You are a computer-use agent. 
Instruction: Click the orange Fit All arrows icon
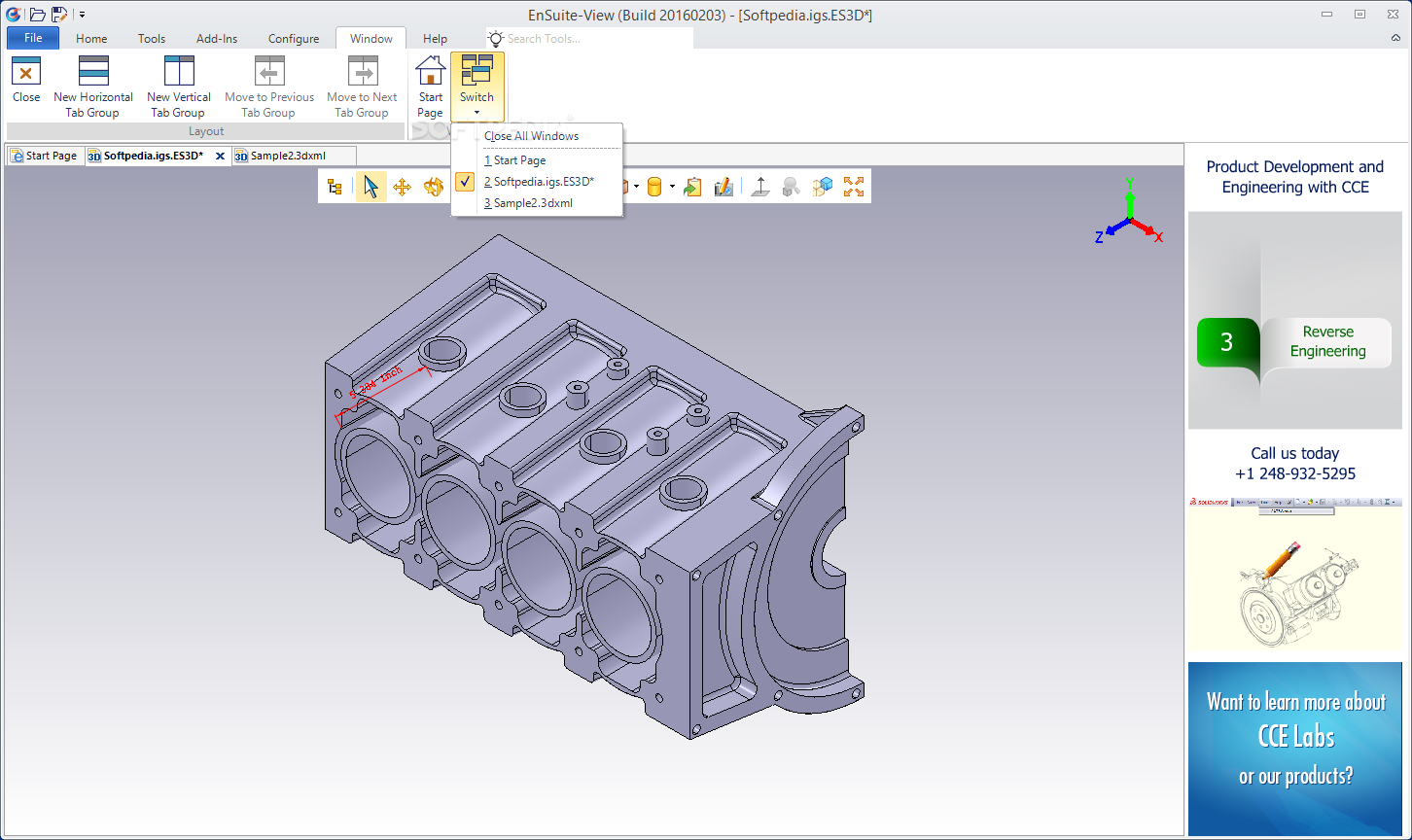point(854,187)
